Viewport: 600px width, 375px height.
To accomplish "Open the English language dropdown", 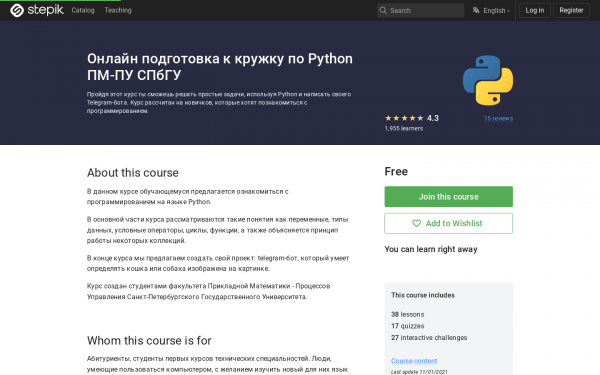I will point(491,10).
